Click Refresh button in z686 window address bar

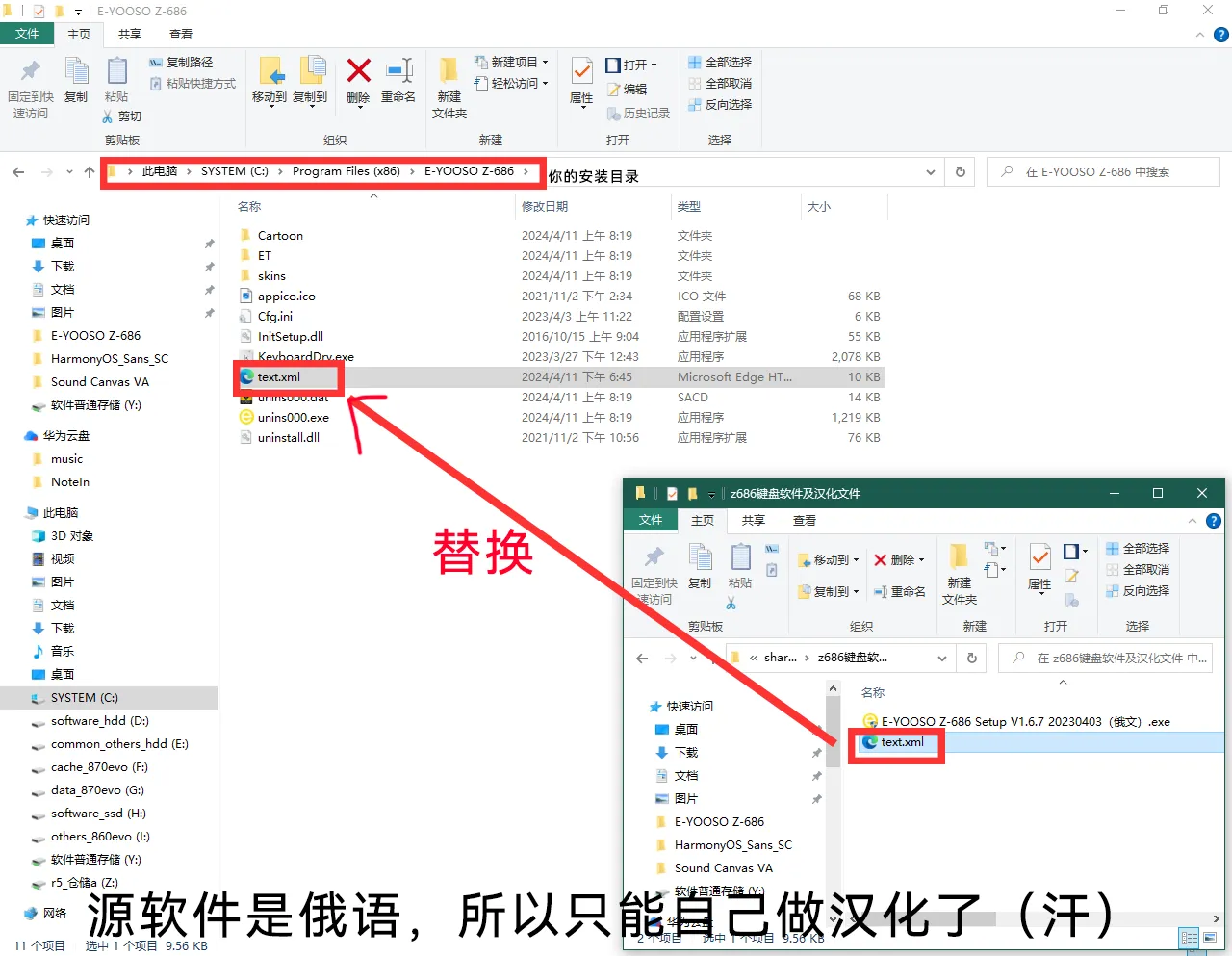point(972,658)
